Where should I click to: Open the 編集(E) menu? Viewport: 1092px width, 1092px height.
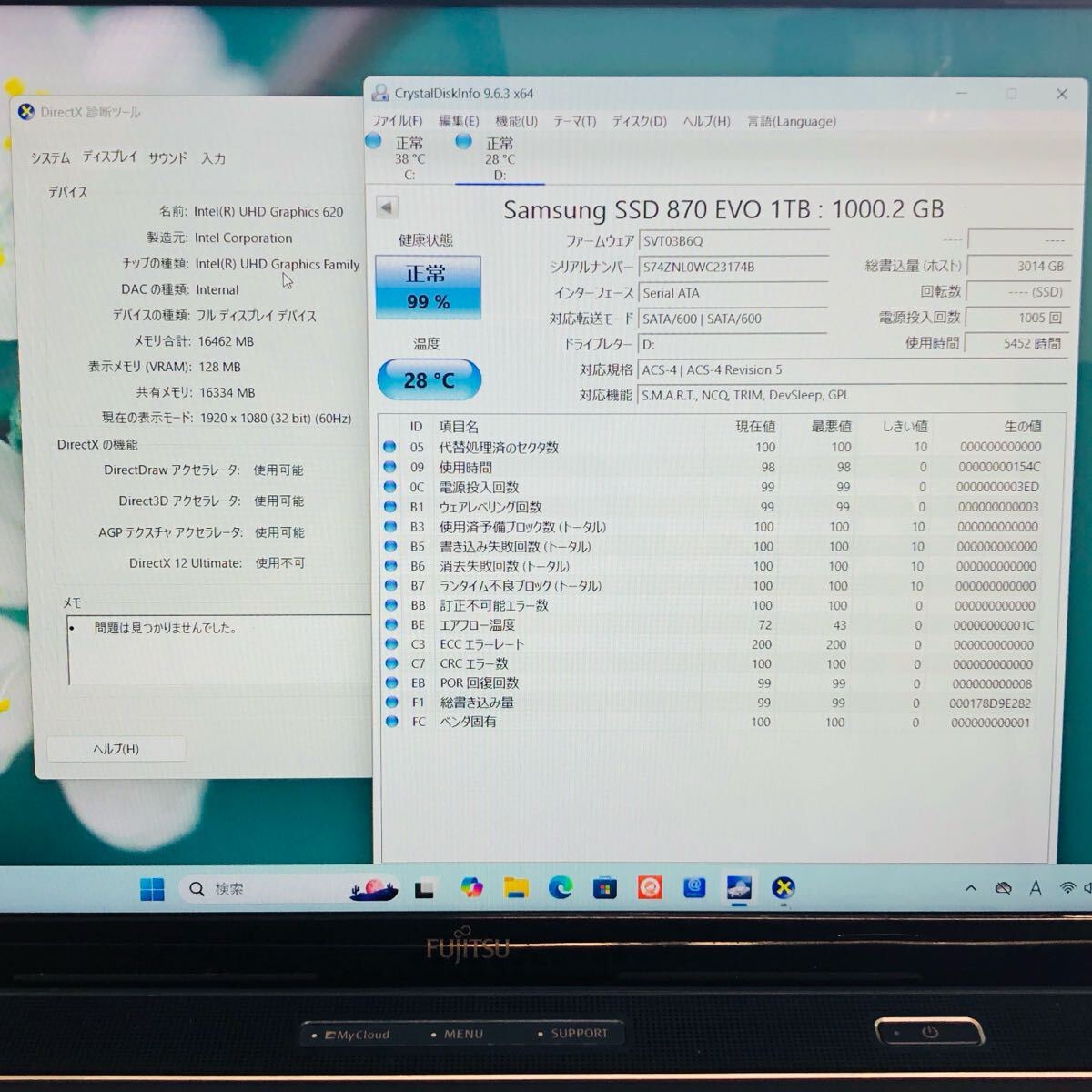(459, 121)
